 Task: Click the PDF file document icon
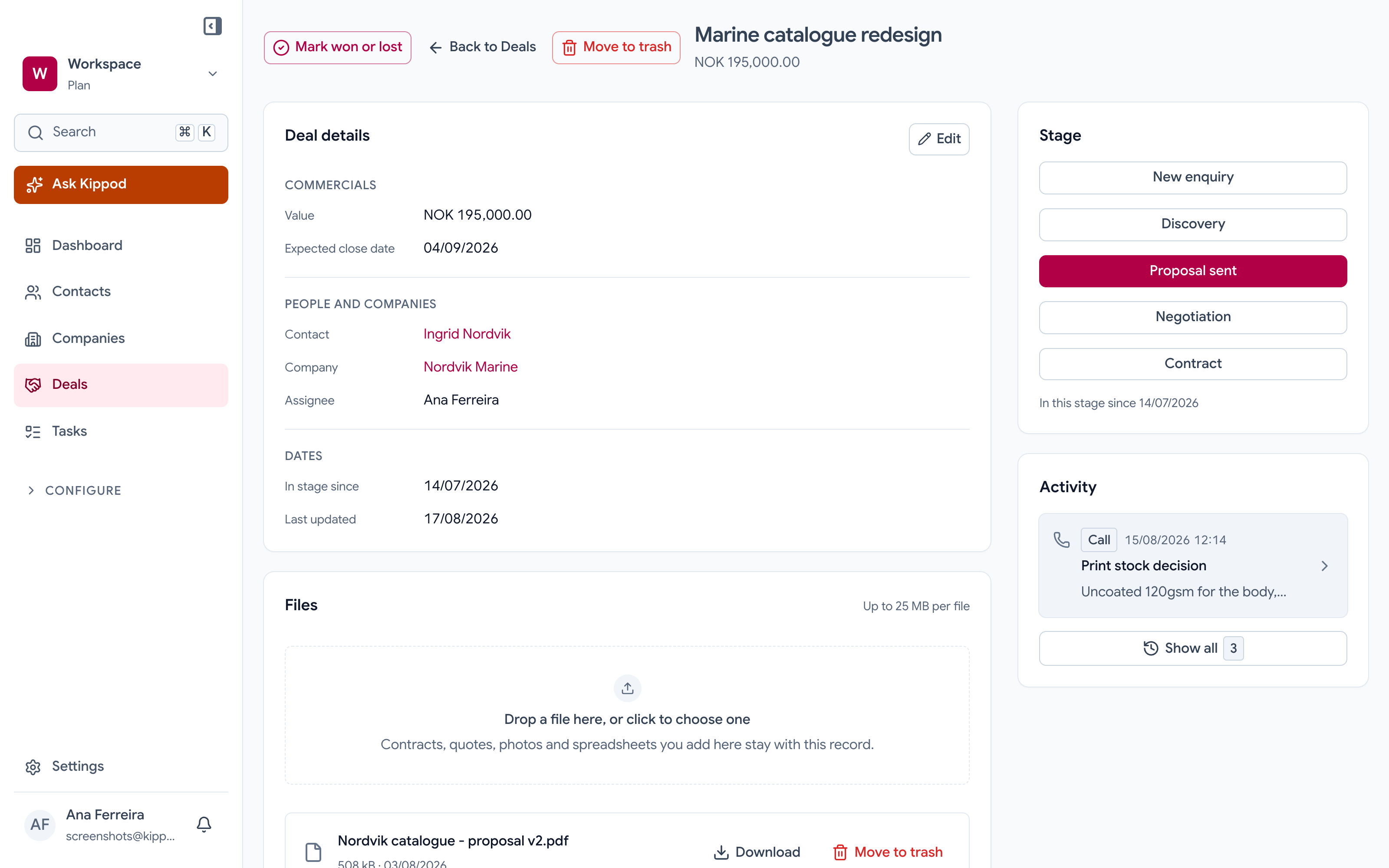click(313, 852)
